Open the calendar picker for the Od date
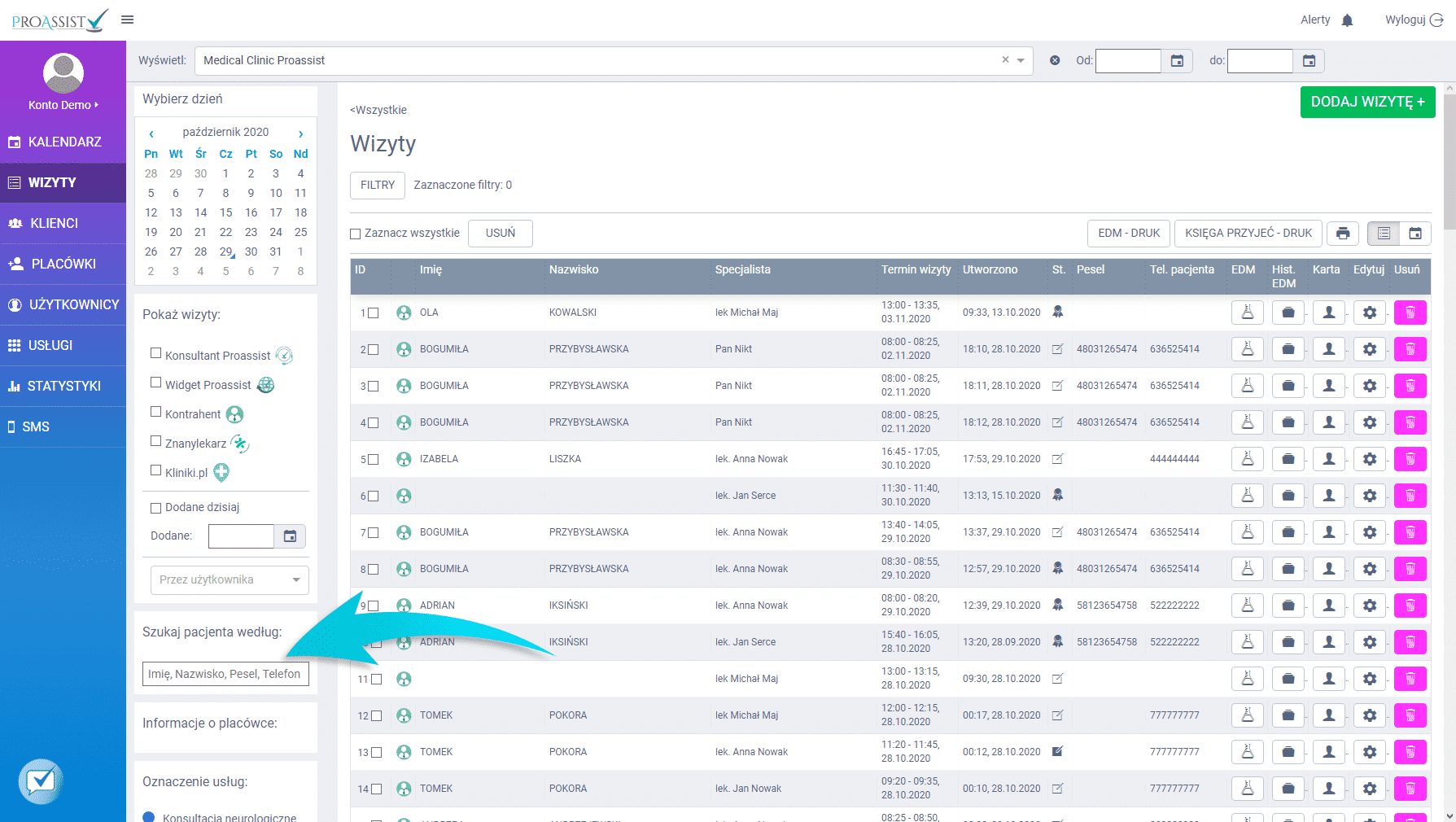 pos(1177,61)
